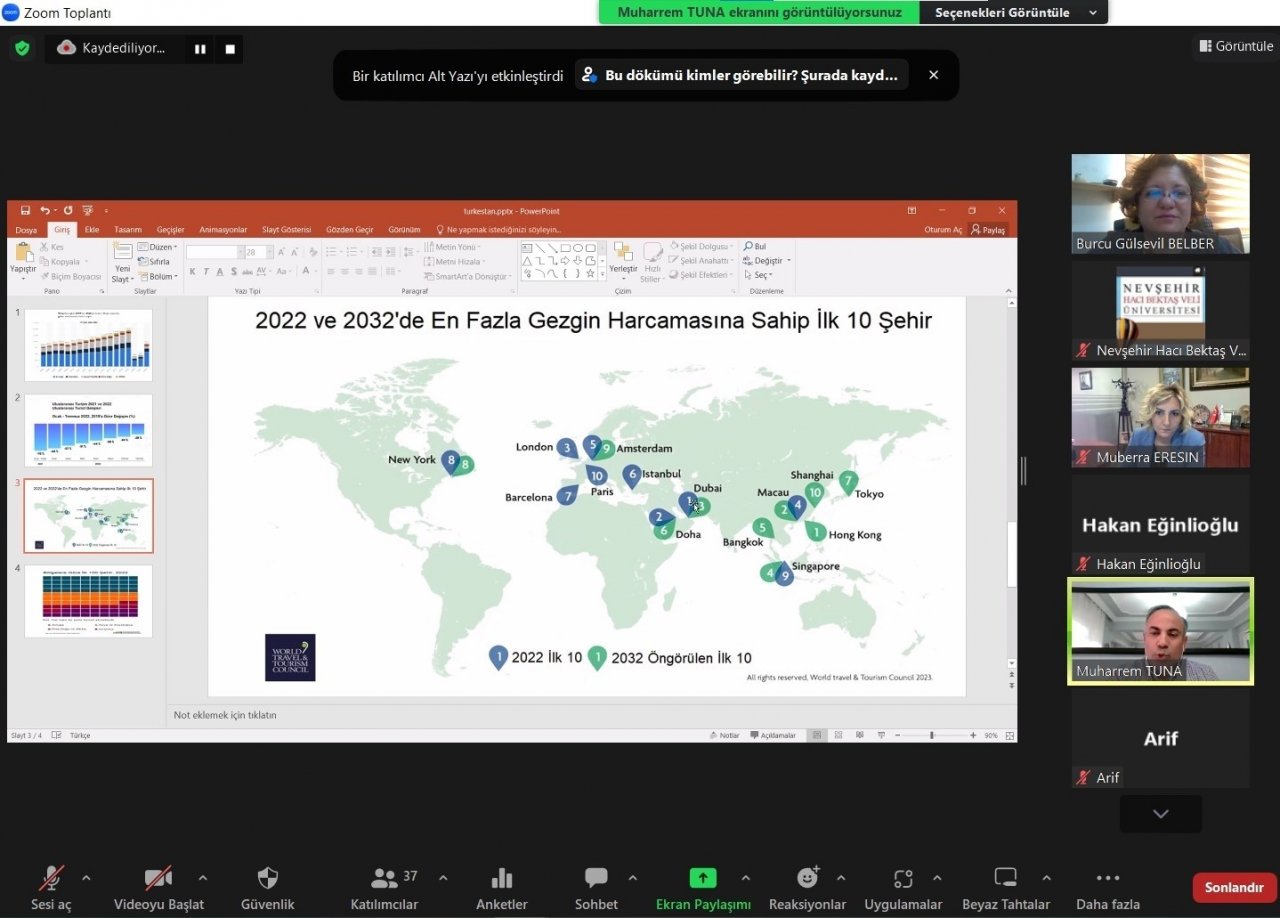Unmute using the Sesi aç microphone icon
This screenshot has height=918, width=1280.
[x=51, y=879]
